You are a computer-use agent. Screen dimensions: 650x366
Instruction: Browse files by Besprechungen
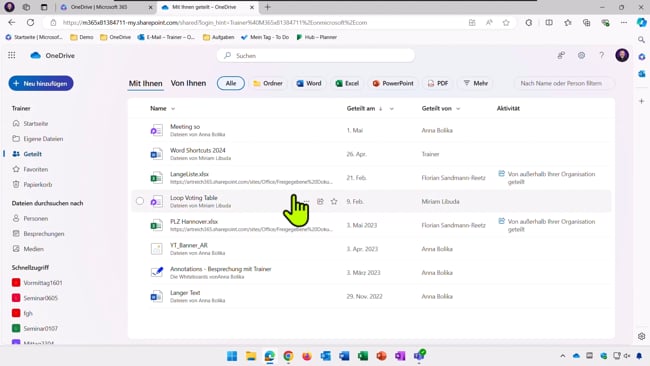point(44,234)
